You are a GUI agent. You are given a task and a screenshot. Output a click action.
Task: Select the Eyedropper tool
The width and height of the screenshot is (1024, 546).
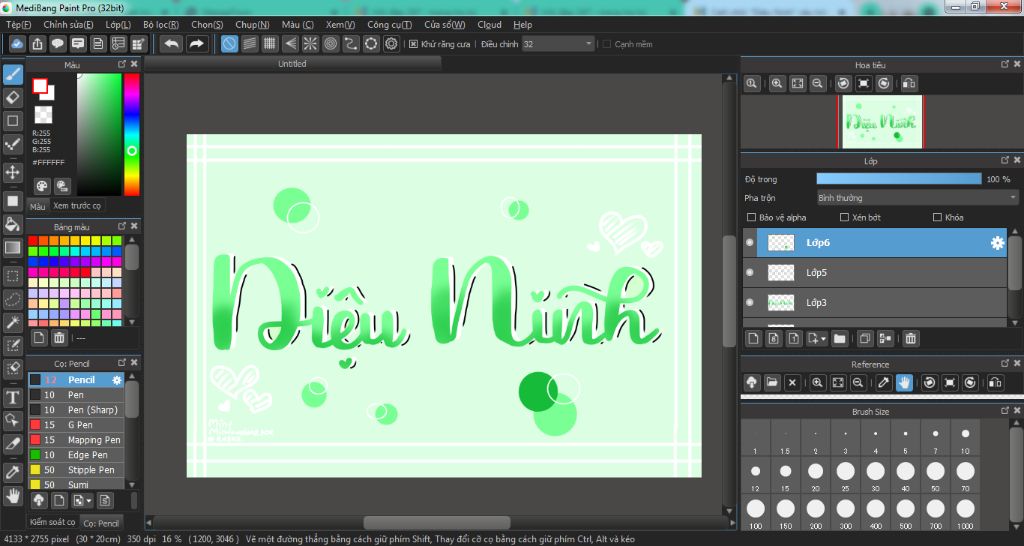tap(12, 472)
